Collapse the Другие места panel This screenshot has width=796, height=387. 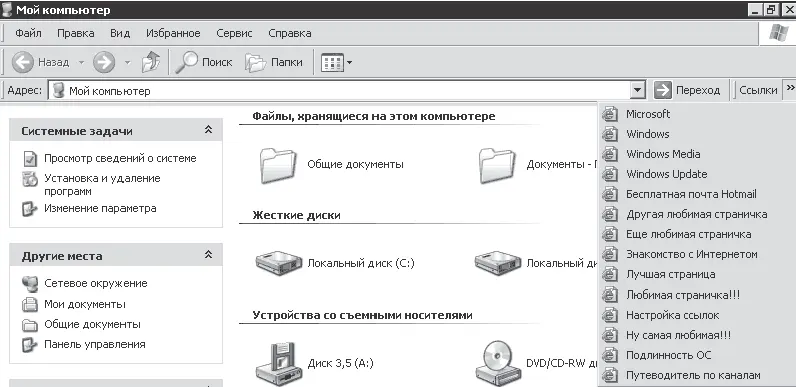pos(208,255)
